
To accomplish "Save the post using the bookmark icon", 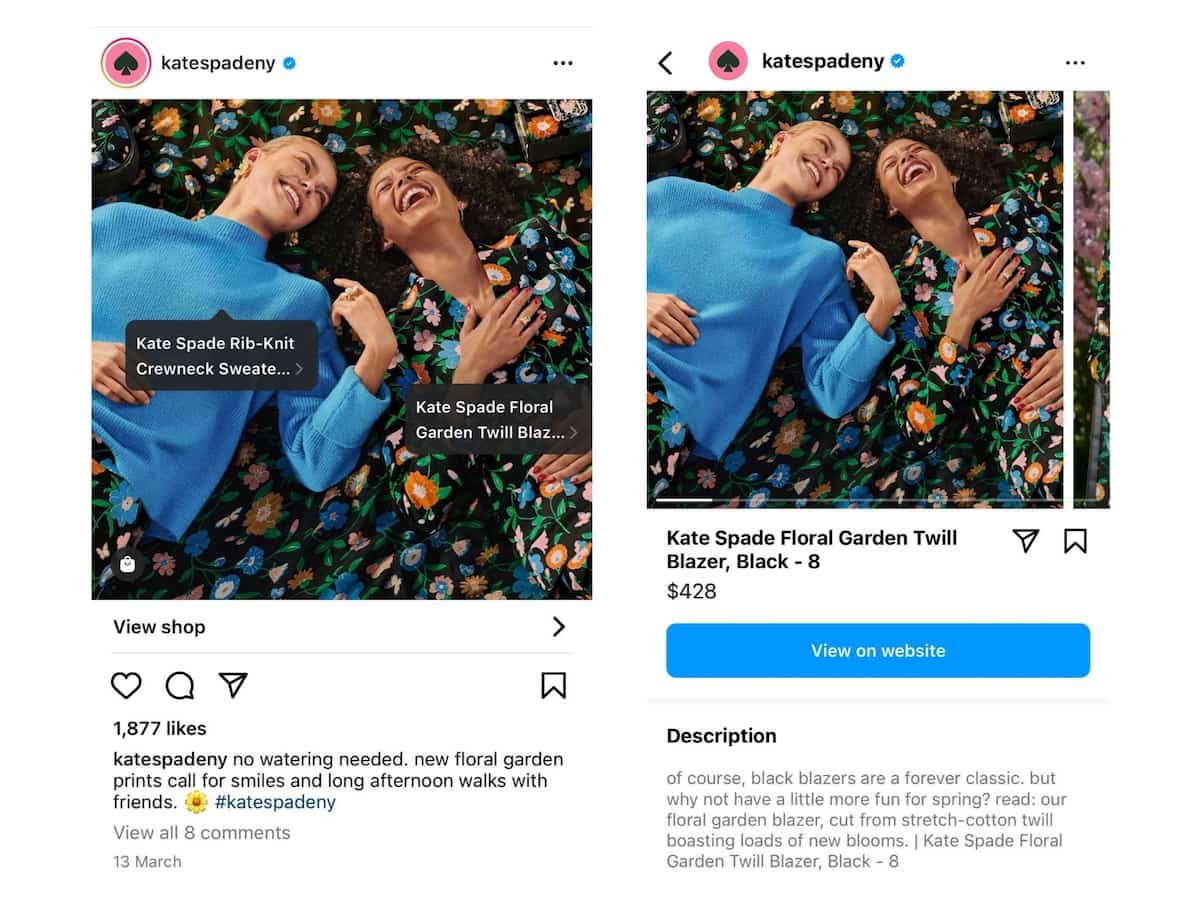I will pos(554,685).
